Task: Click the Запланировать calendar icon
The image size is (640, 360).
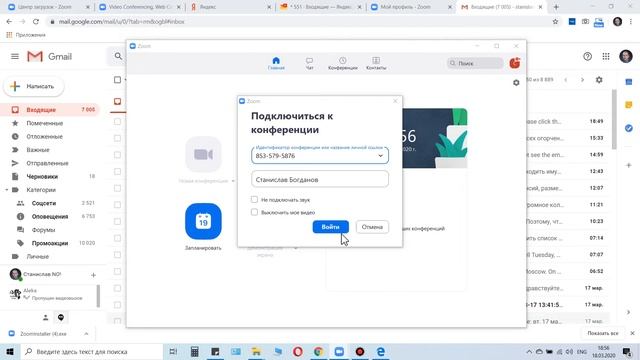Action: pos(203,221)
